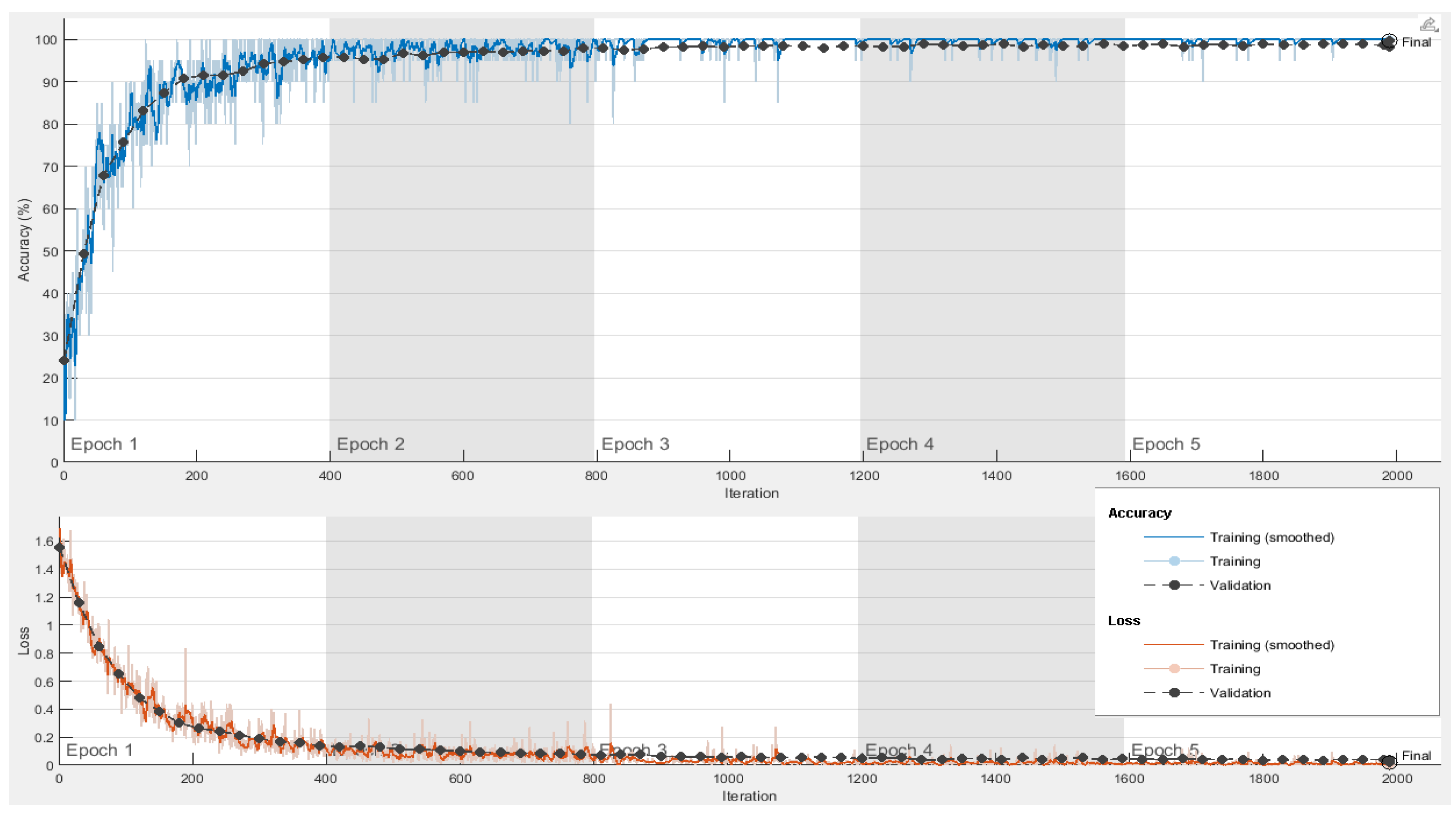
Task: Select Loss 'Training (smoothed)' legend label
Action: click(x=1272, y=645)
